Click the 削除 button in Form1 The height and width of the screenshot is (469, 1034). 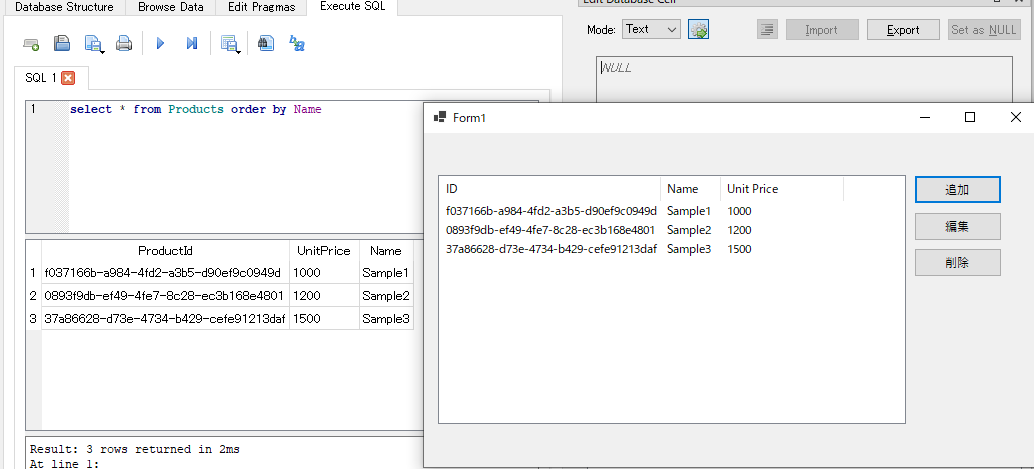958,263
